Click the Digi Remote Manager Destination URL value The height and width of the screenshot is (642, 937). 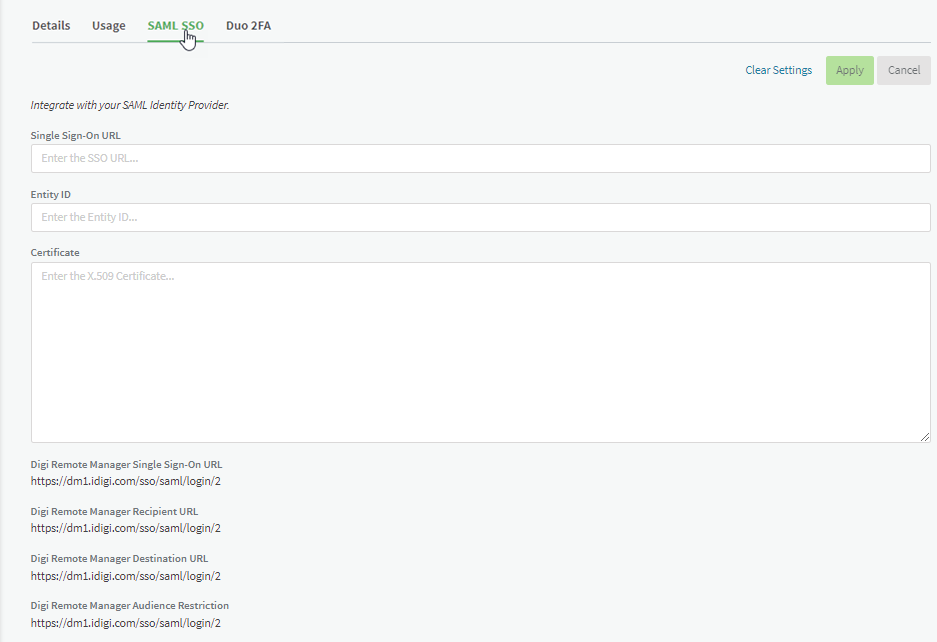125,576
